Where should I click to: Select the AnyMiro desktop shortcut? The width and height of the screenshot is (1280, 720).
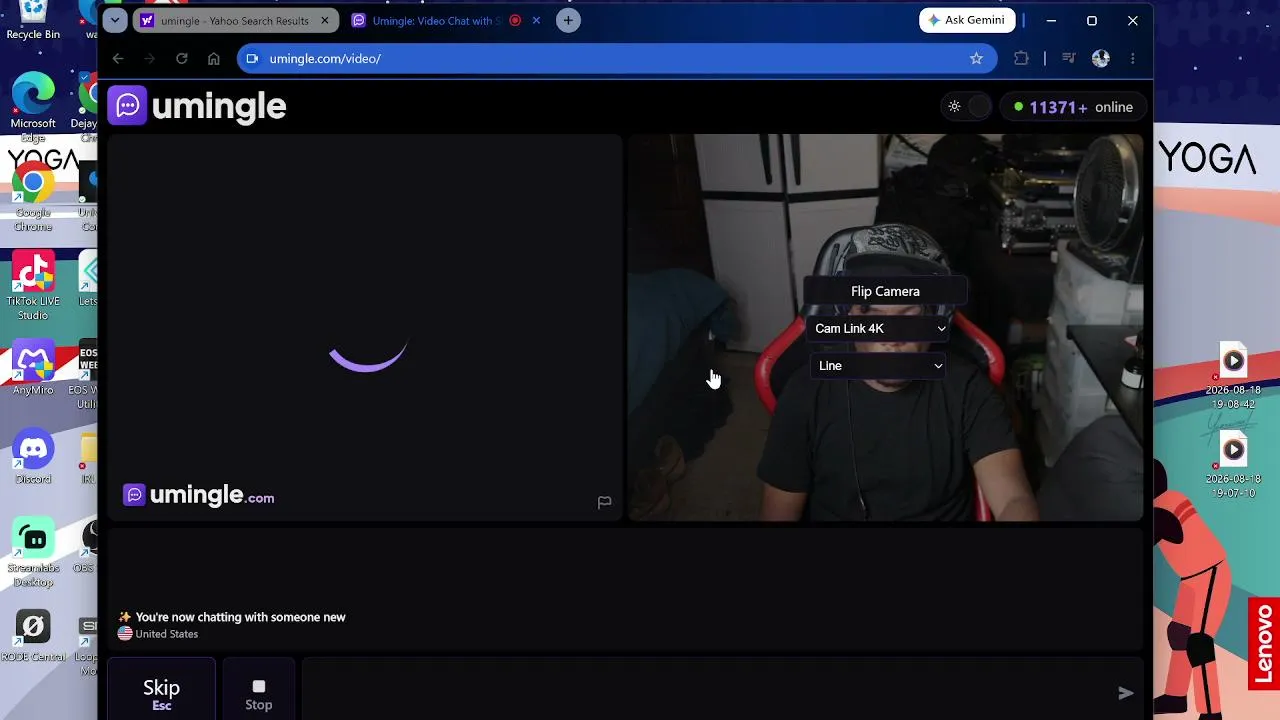pyautogui.click(x=33, y=368)
